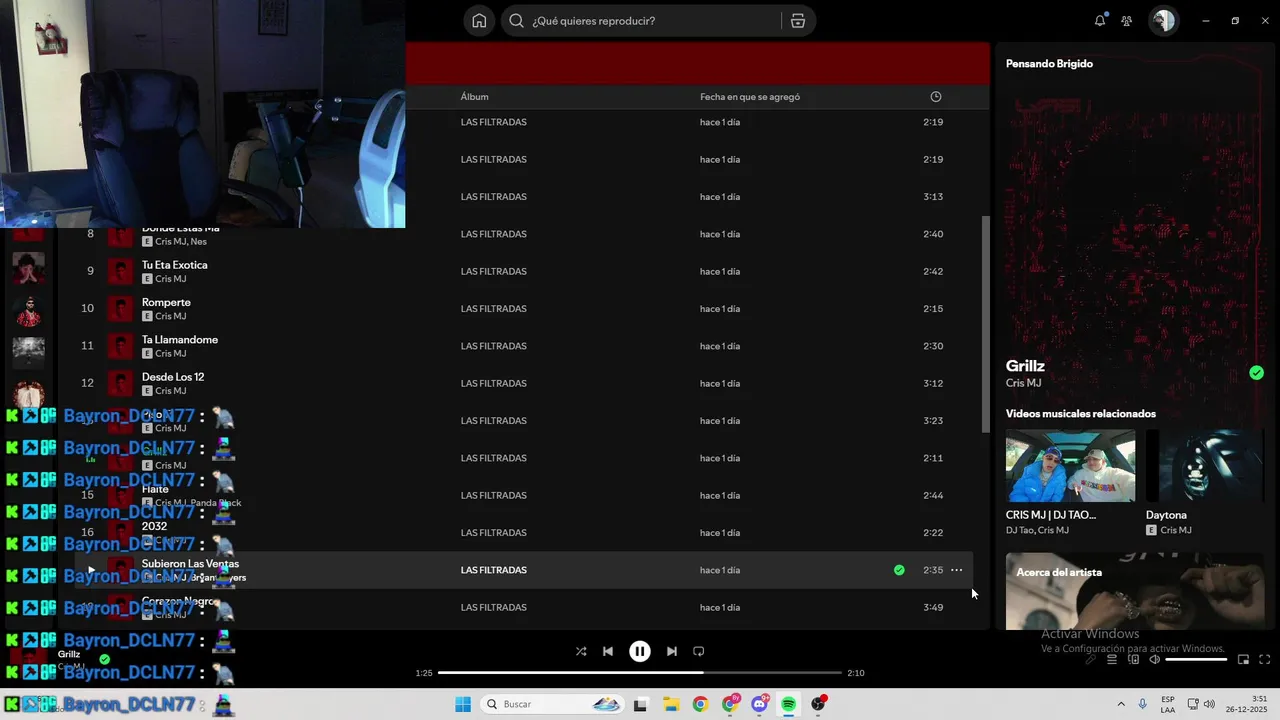Open the notifications bell

[1100, 21]
